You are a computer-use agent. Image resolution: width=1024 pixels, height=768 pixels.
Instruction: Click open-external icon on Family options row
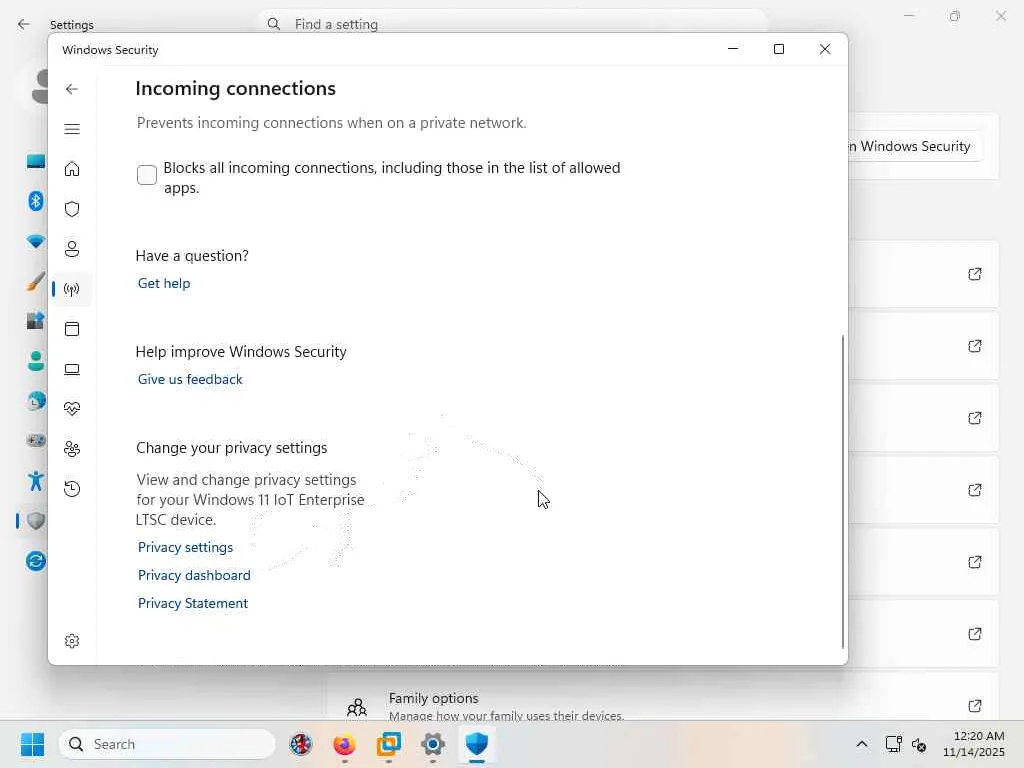tap(974, 706)
